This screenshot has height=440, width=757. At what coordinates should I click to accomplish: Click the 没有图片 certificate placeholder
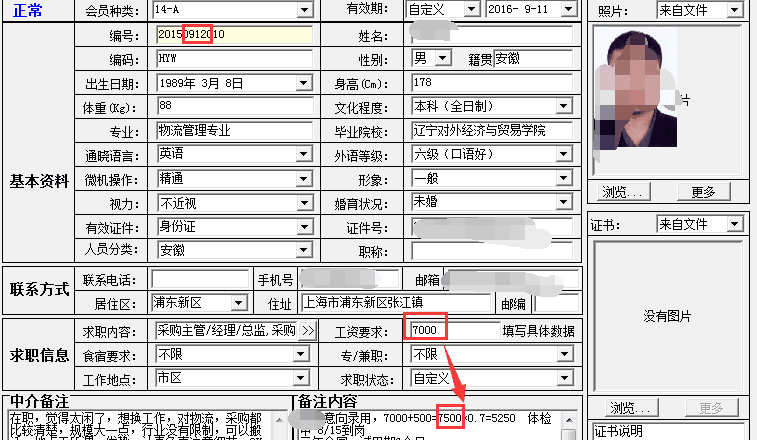pos(667,317)
